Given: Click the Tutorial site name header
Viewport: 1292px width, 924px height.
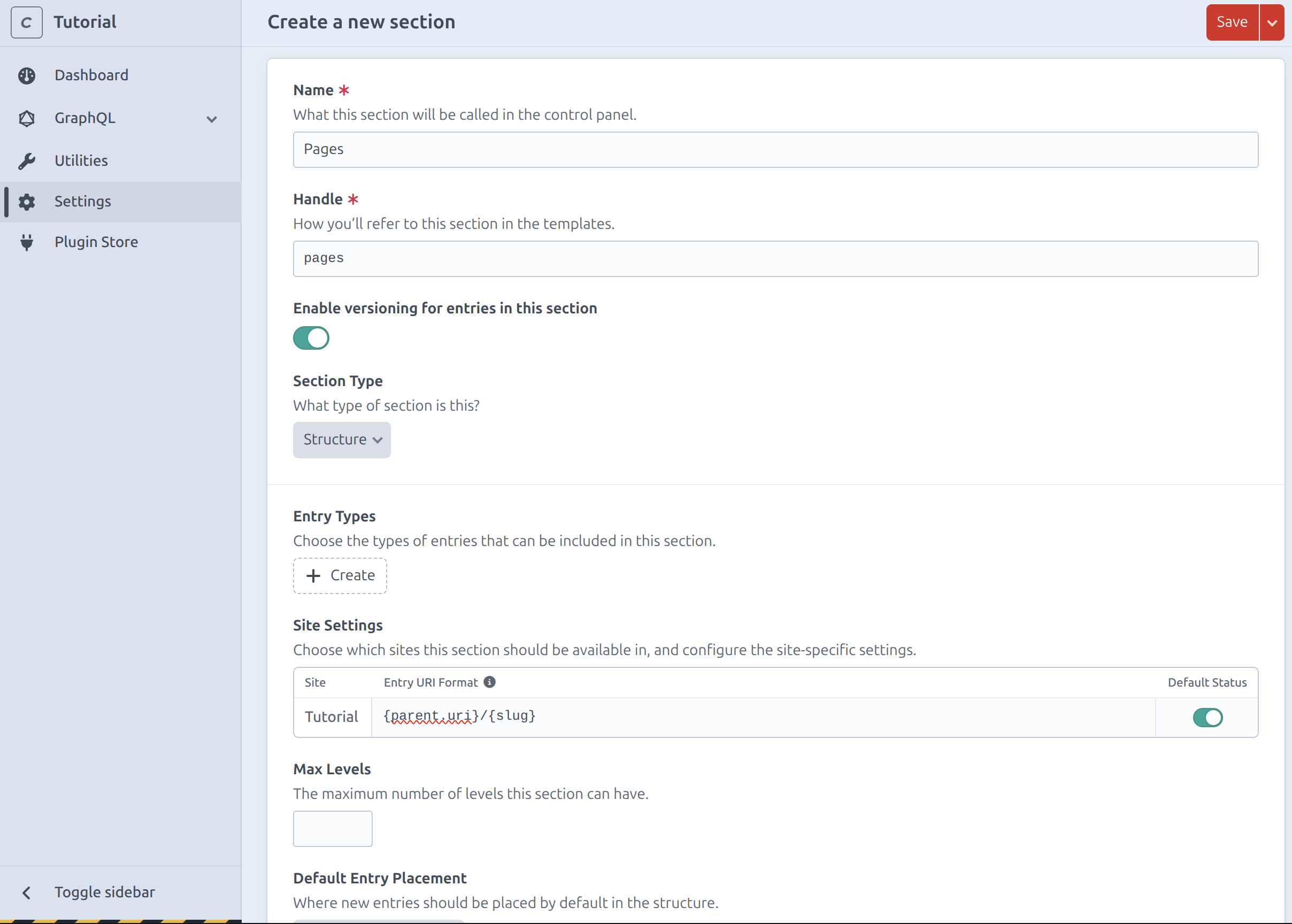Looking at the screenshot, I should 86,22.
